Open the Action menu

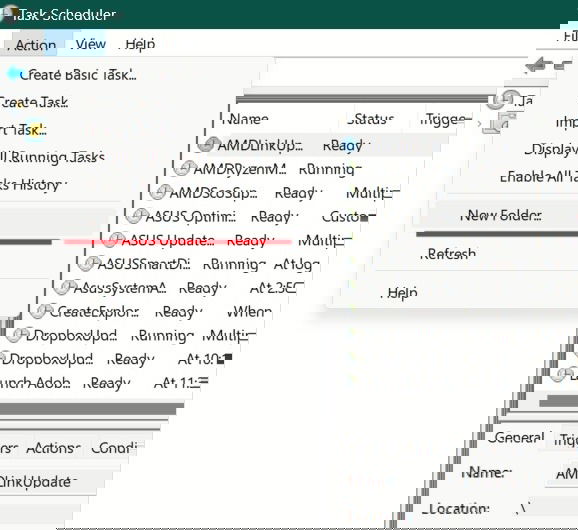35,46
